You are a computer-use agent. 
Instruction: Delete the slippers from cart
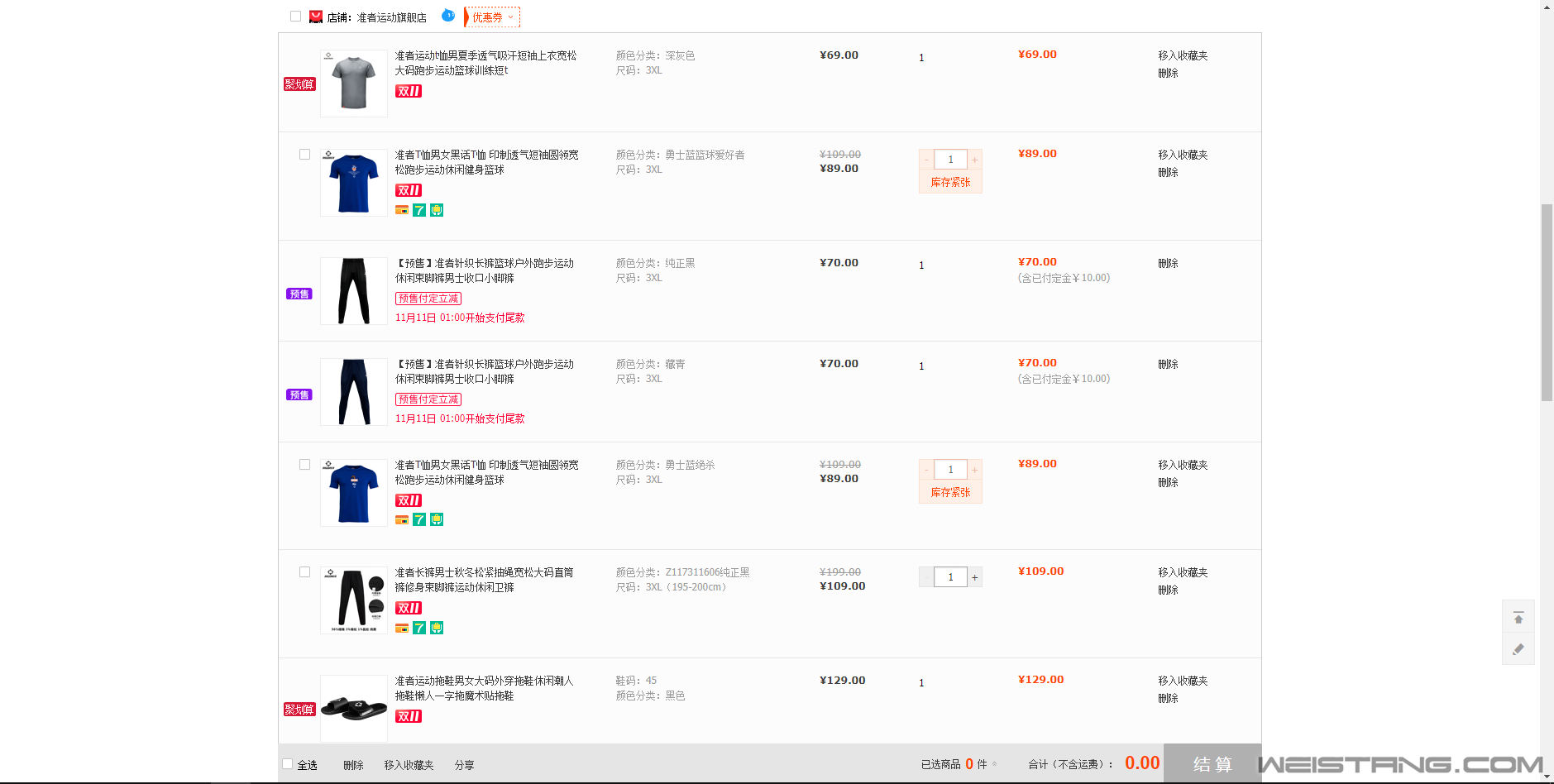[x=1168, y=698]
